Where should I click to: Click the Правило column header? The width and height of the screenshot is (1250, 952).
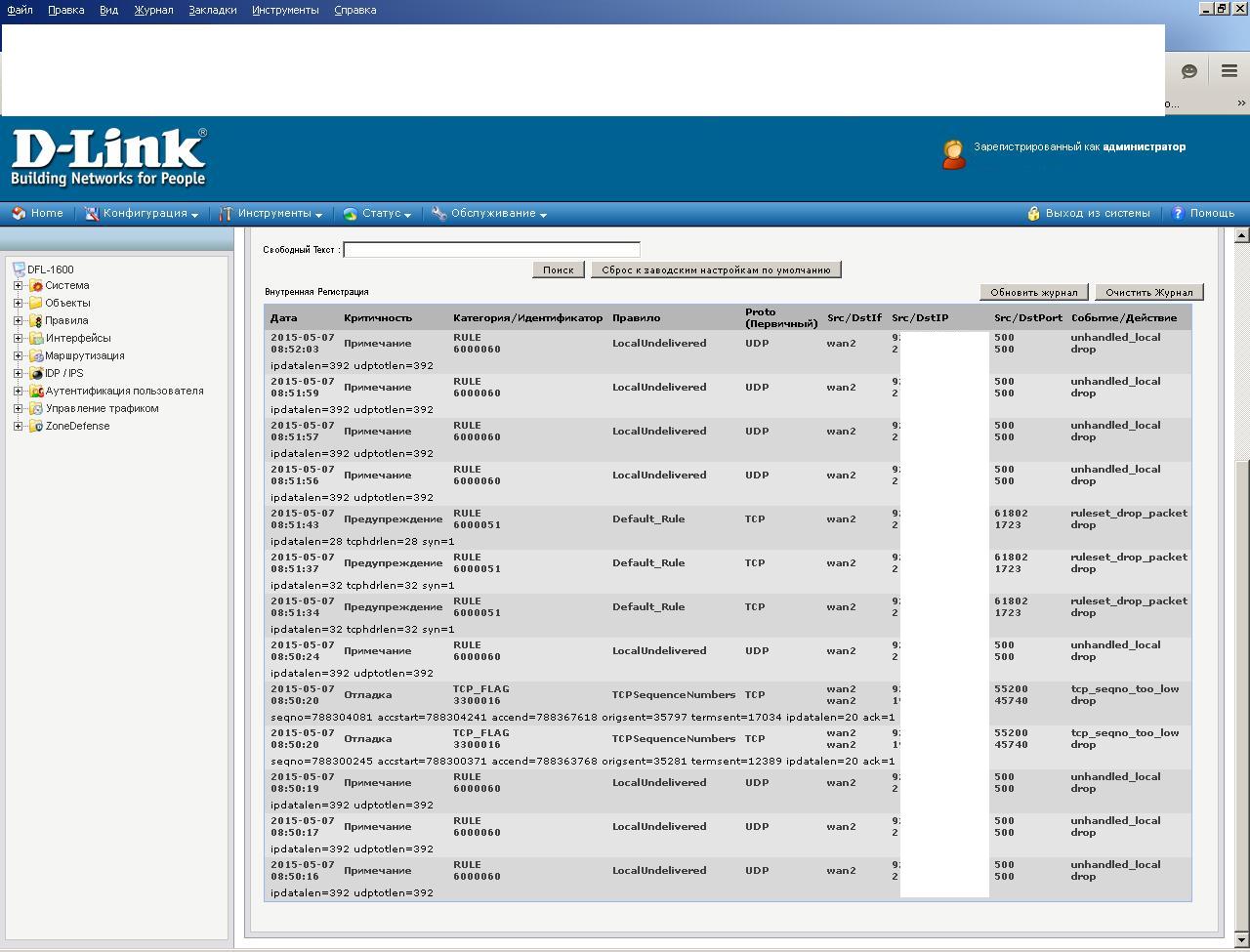tap(637, 318)
